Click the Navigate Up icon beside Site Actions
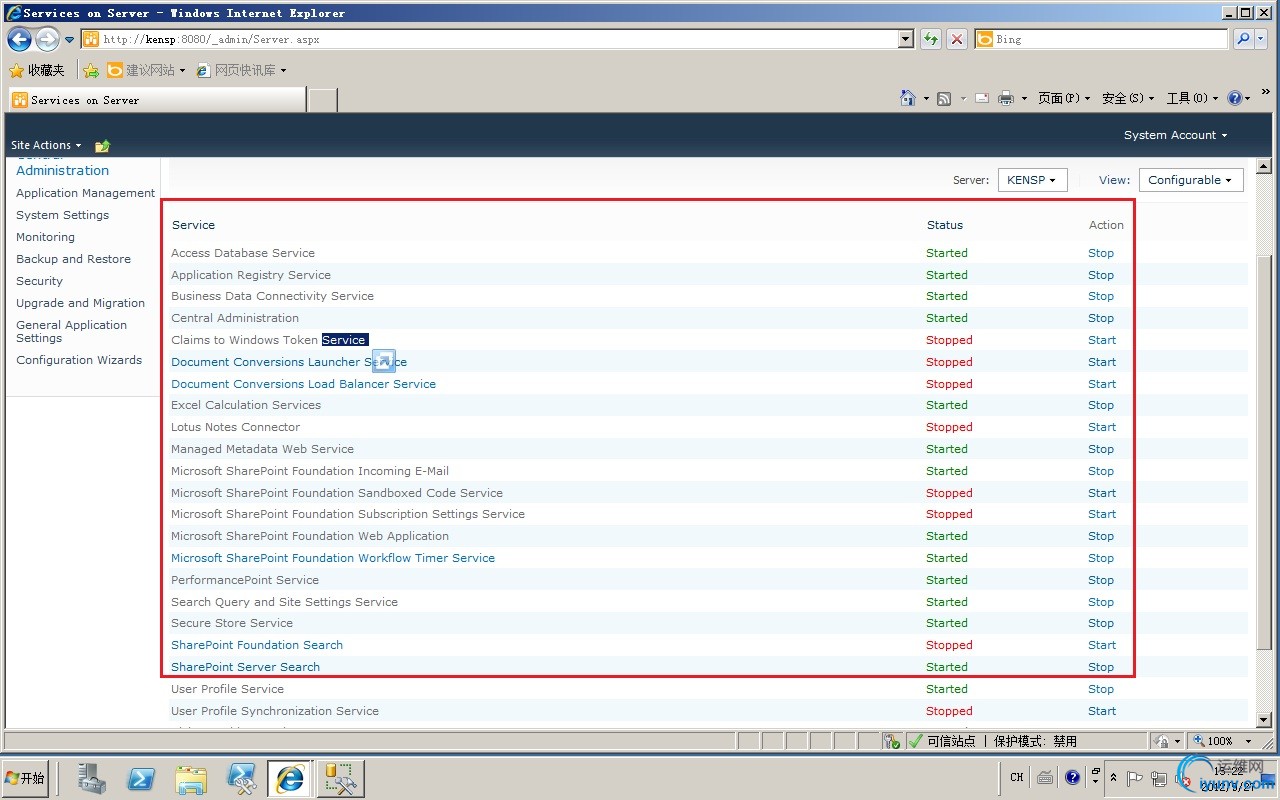Image resolution: width=1280 pixels, height=800 pixels. click(x=102, y=146)
